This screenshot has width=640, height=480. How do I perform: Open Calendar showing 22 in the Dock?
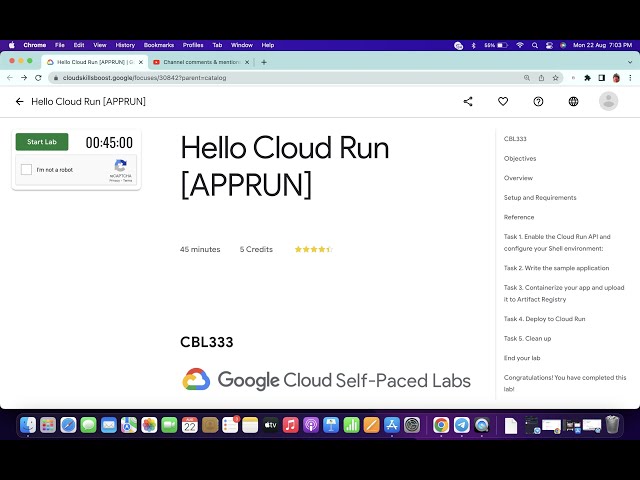tap(190, 425)
